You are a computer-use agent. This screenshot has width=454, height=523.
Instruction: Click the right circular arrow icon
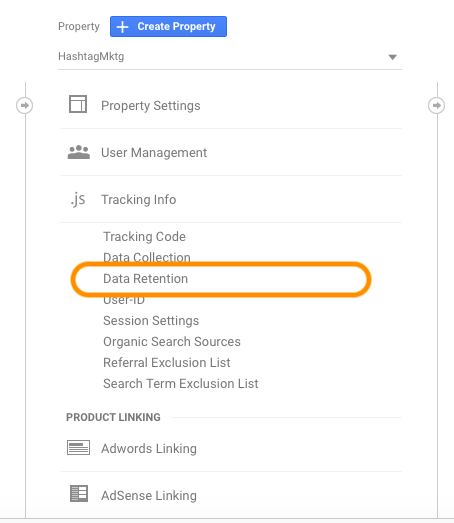(436, 105)
